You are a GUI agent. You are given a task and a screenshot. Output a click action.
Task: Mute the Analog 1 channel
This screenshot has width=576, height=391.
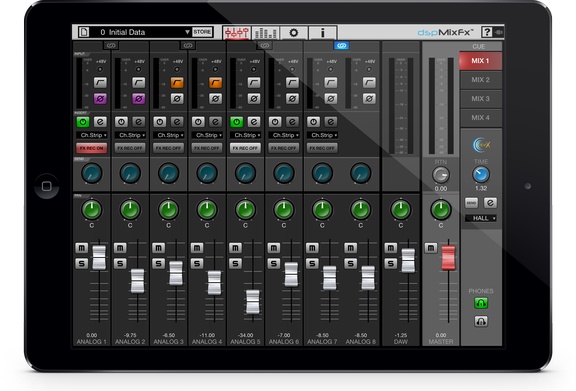point(82,248)
